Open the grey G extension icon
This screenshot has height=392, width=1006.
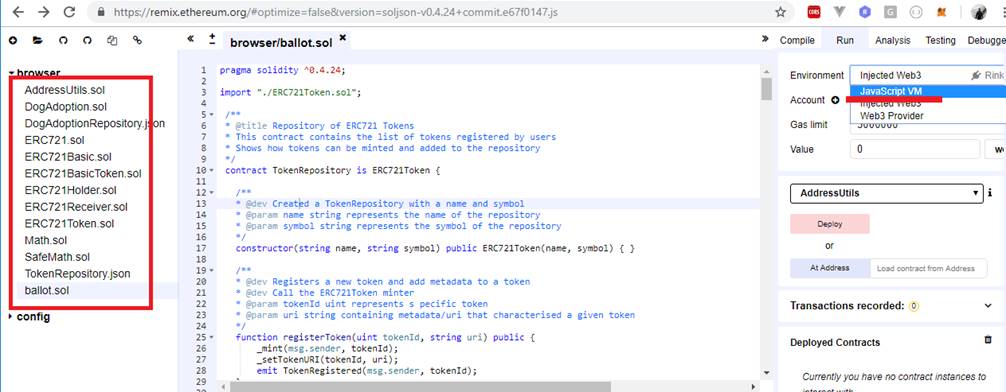890,12
